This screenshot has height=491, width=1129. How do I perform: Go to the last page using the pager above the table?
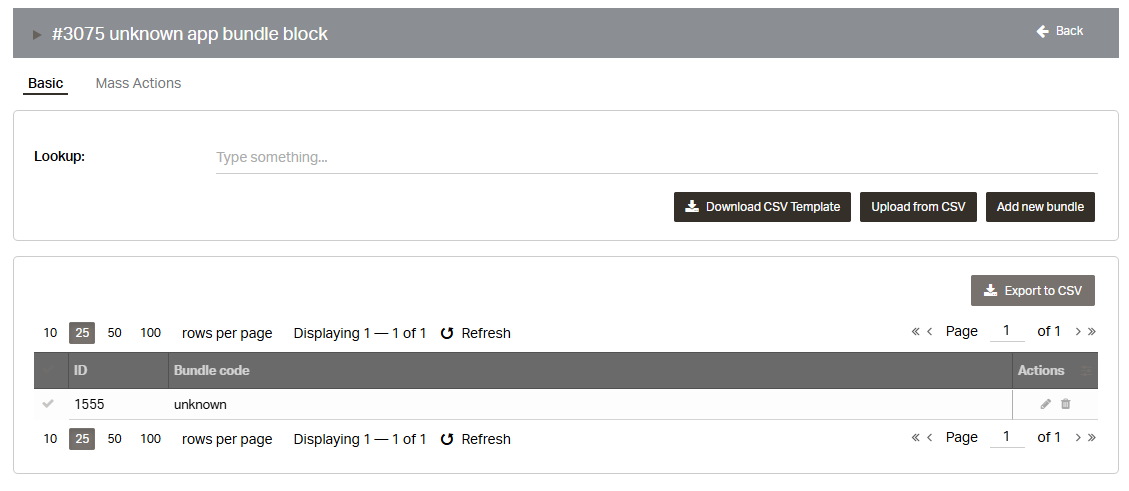1092,331
